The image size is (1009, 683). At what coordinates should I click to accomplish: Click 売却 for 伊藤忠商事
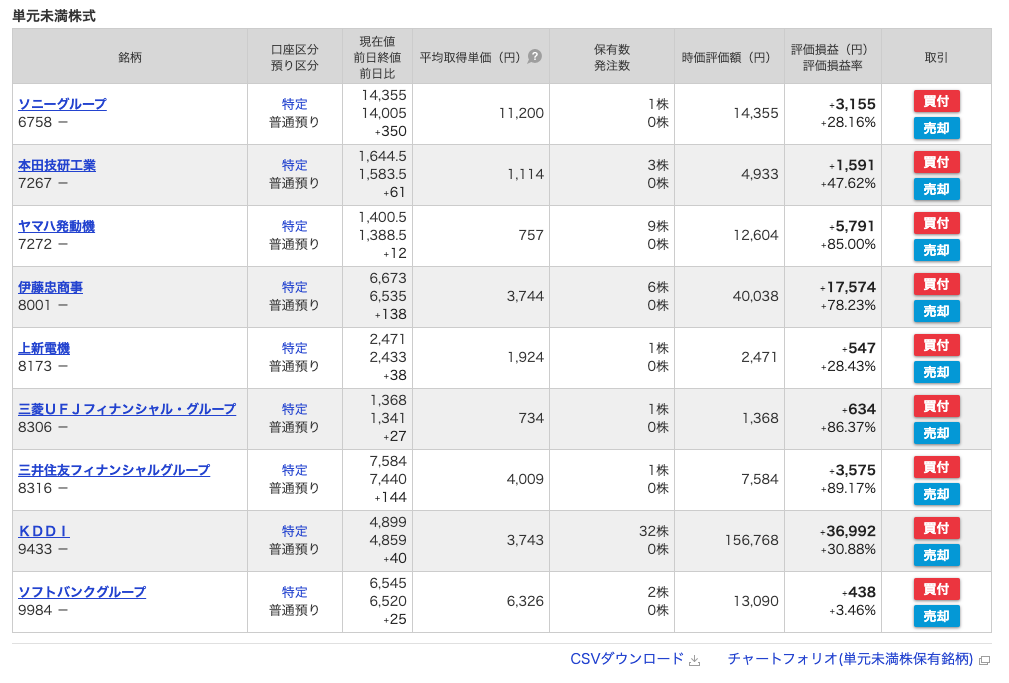[936, 312]
